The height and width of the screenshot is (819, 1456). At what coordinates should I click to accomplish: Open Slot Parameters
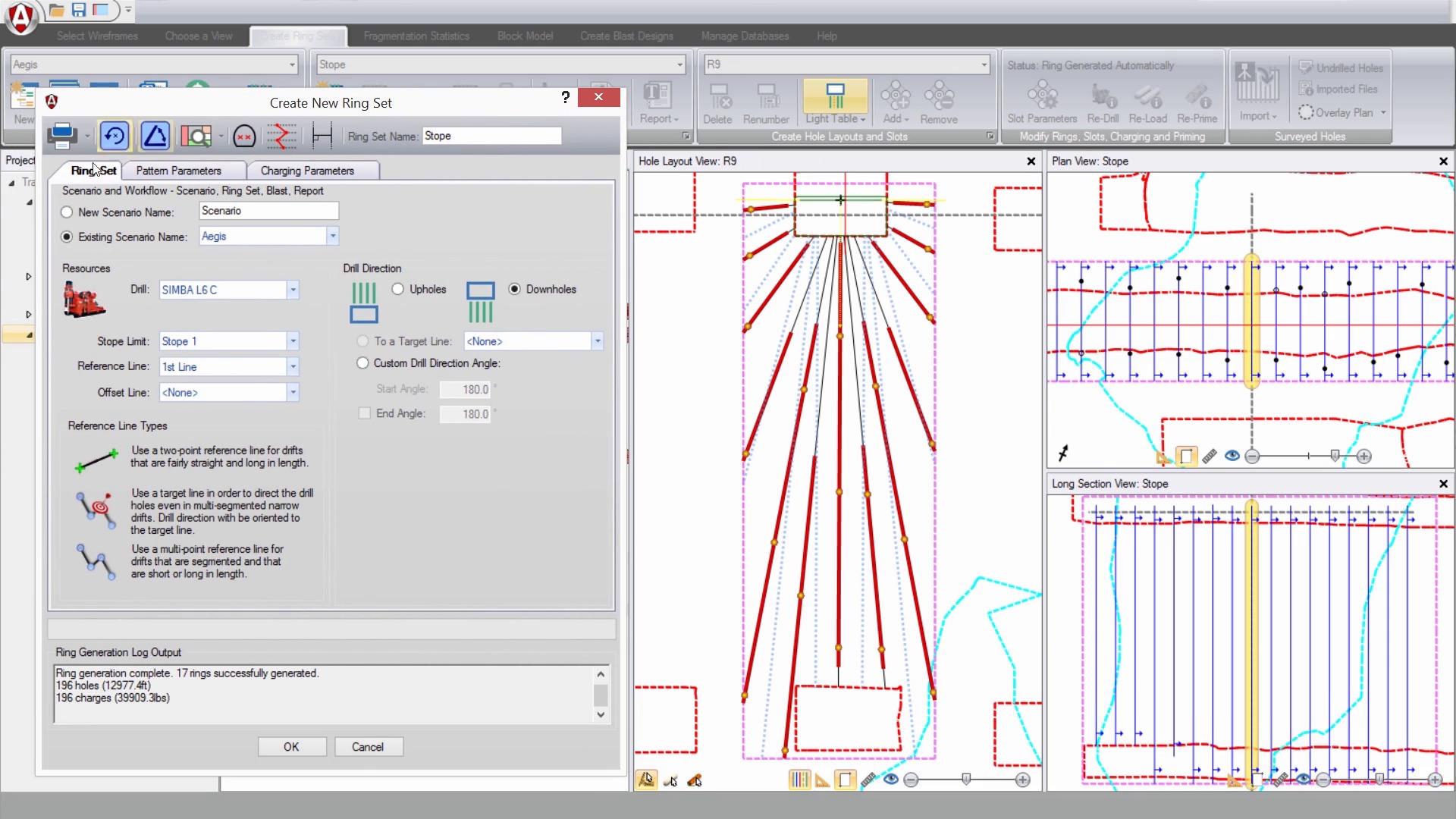click(x=1043, y=101)
